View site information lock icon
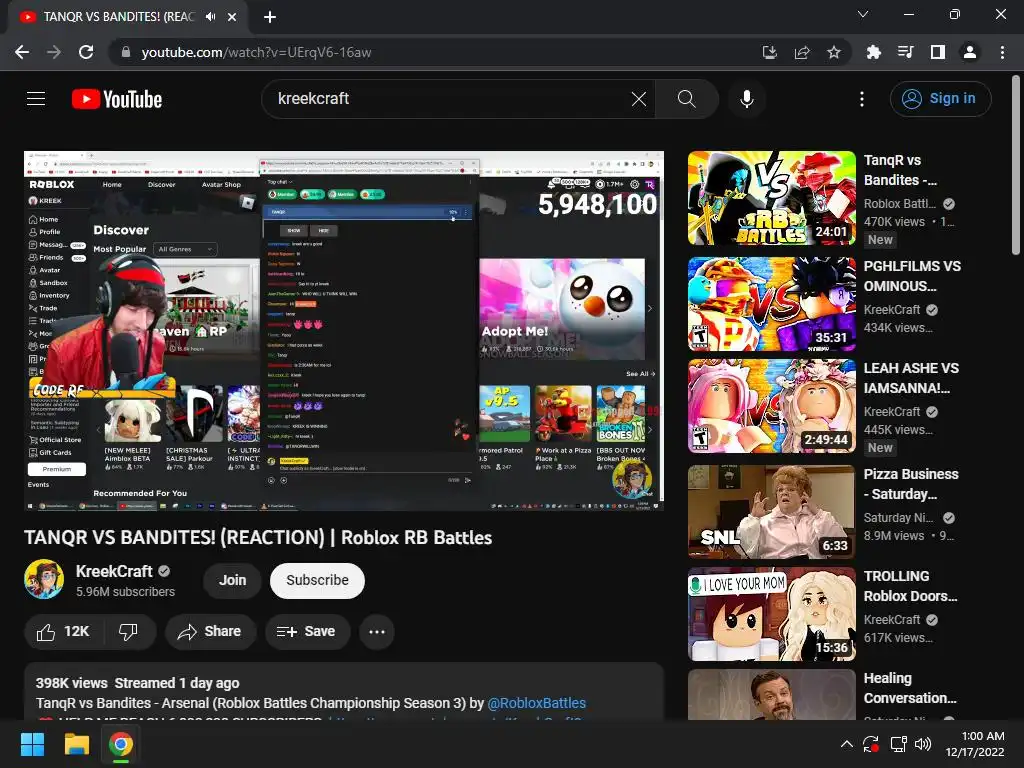 coord(126,52)
